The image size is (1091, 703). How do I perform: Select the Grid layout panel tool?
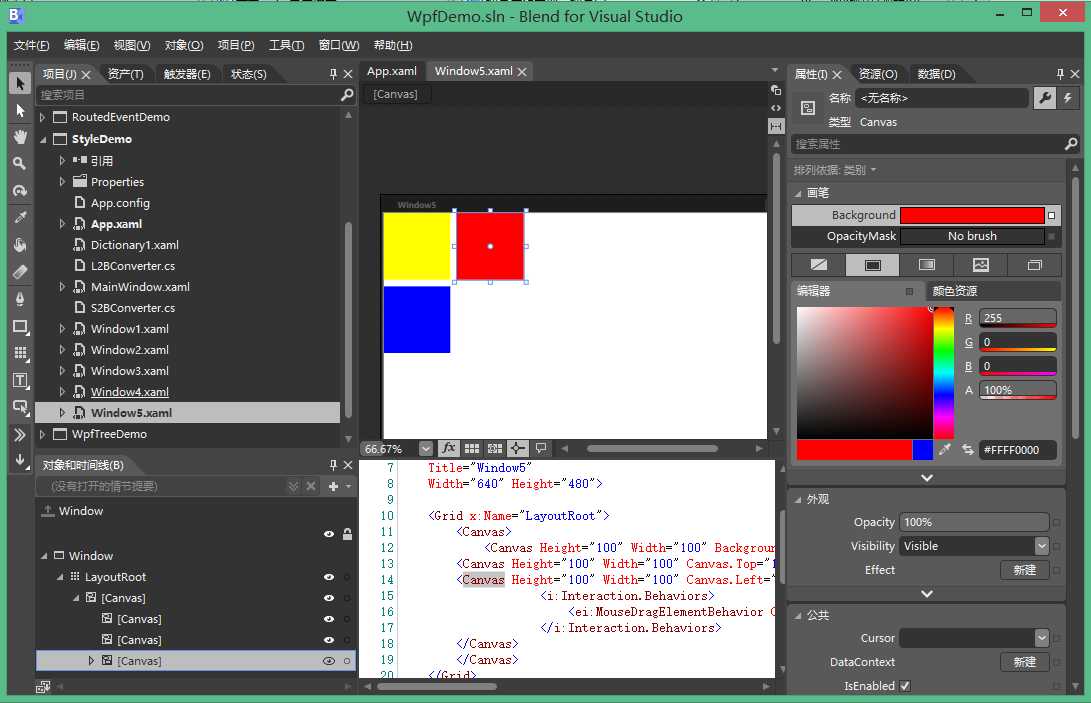(x=20, y=353)
